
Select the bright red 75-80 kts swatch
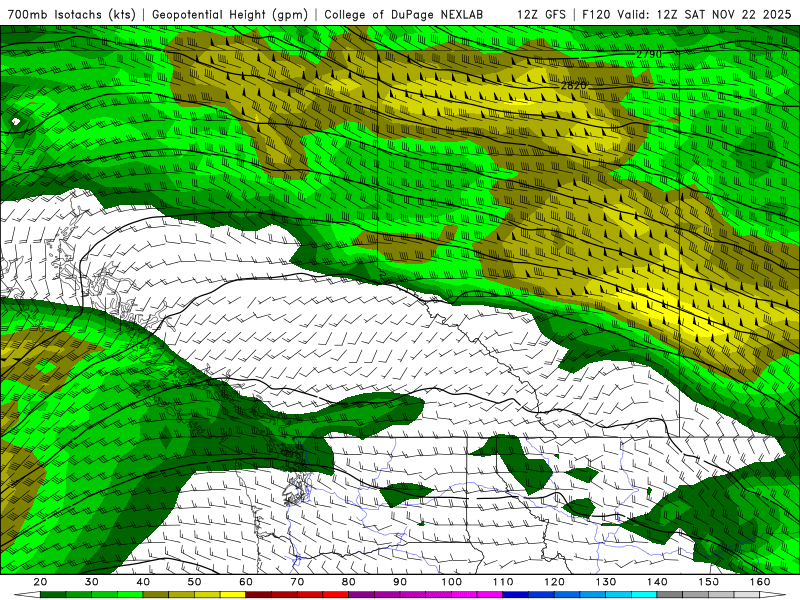click(x=336, y=594)
